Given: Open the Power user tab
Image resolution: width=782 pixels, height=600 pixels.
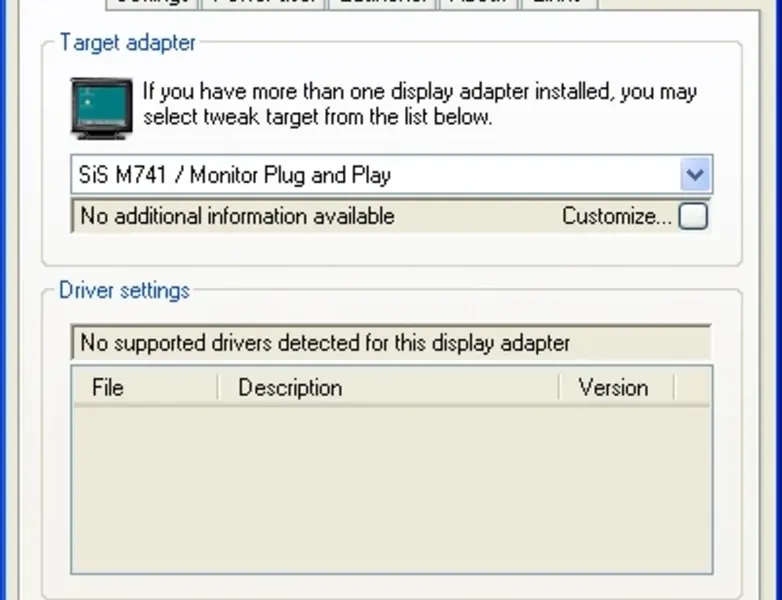Looking at the screenshot, I should tap(264, 3).
